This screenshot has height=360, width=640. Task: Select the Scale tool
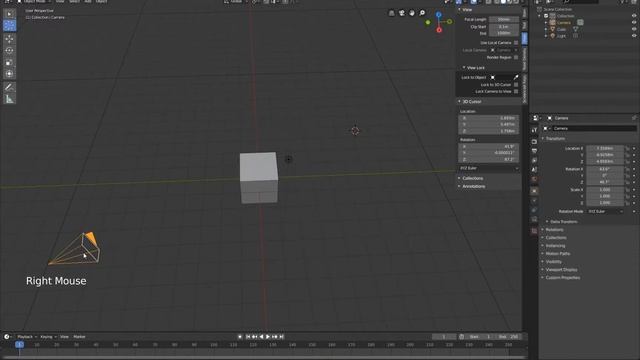coord(9,62)
